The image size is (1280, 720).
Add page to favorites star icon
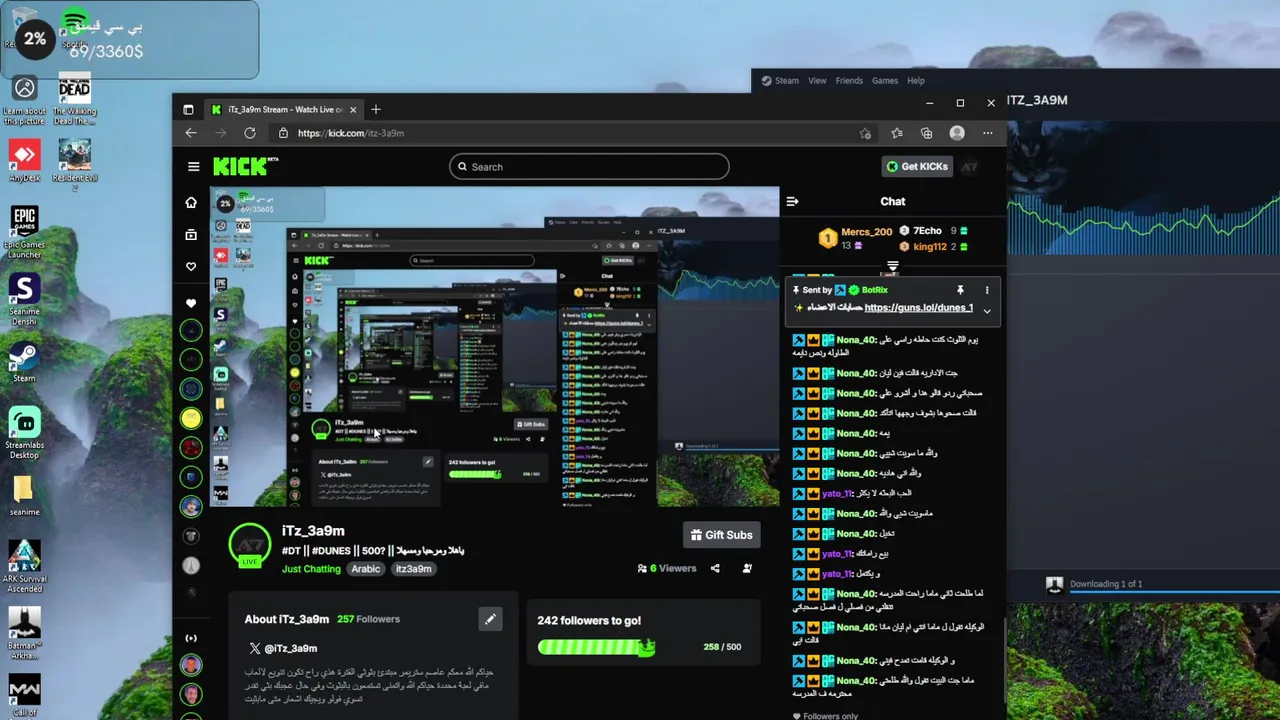(865, 133)
